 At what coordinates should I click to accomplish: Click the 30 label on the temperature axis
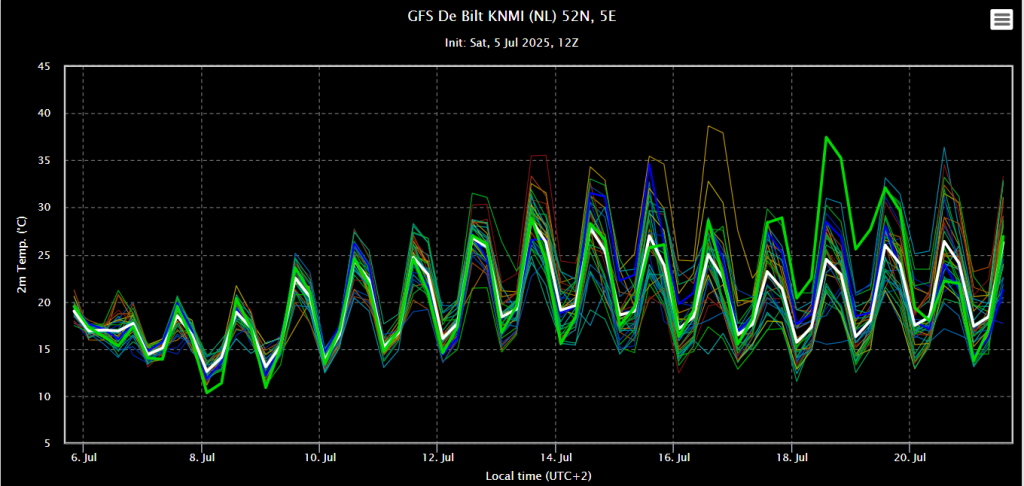click(44, 208)
